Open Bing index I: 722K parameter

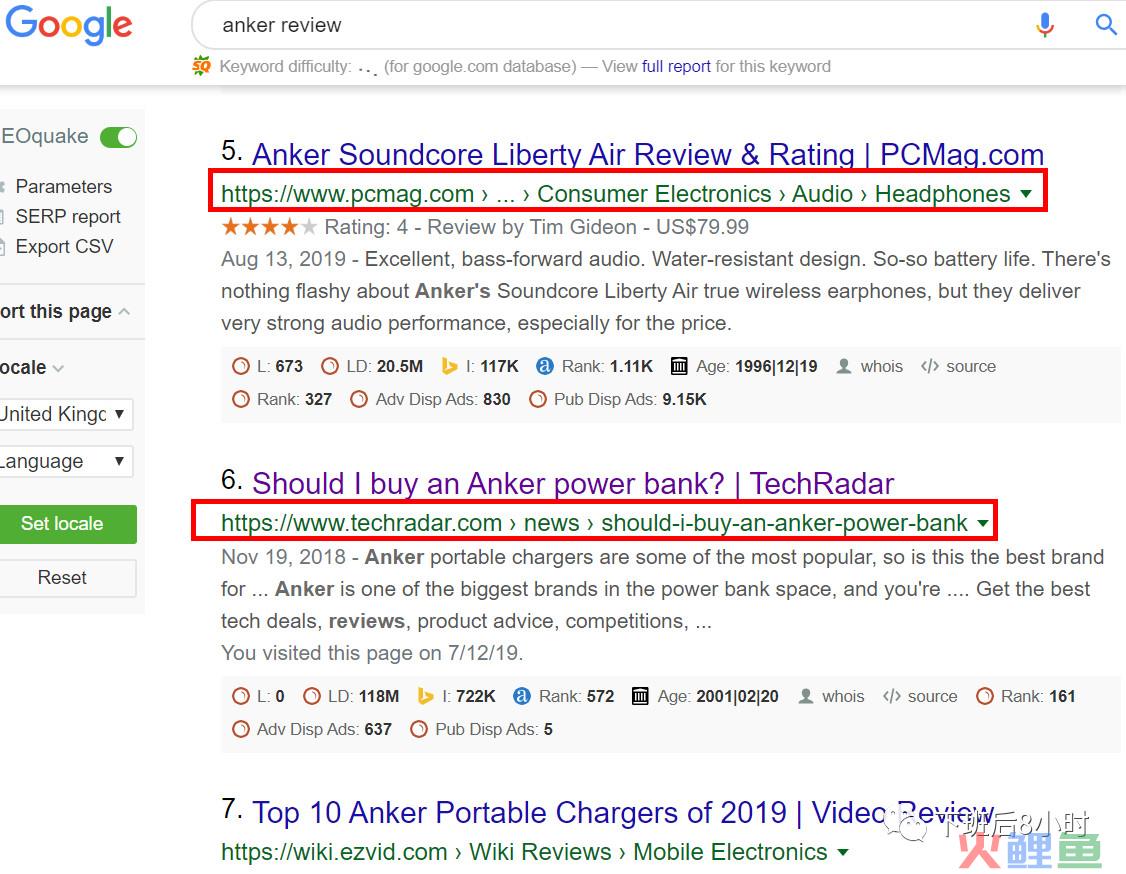(x=457, y=696)
